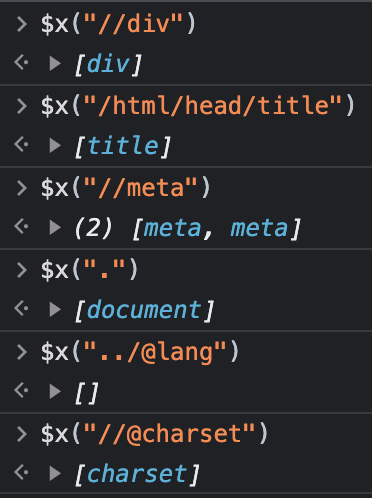The width and height of the screenshot is (372, 498).
Task: Expand the [div] result array
Action: click(55, 63)
